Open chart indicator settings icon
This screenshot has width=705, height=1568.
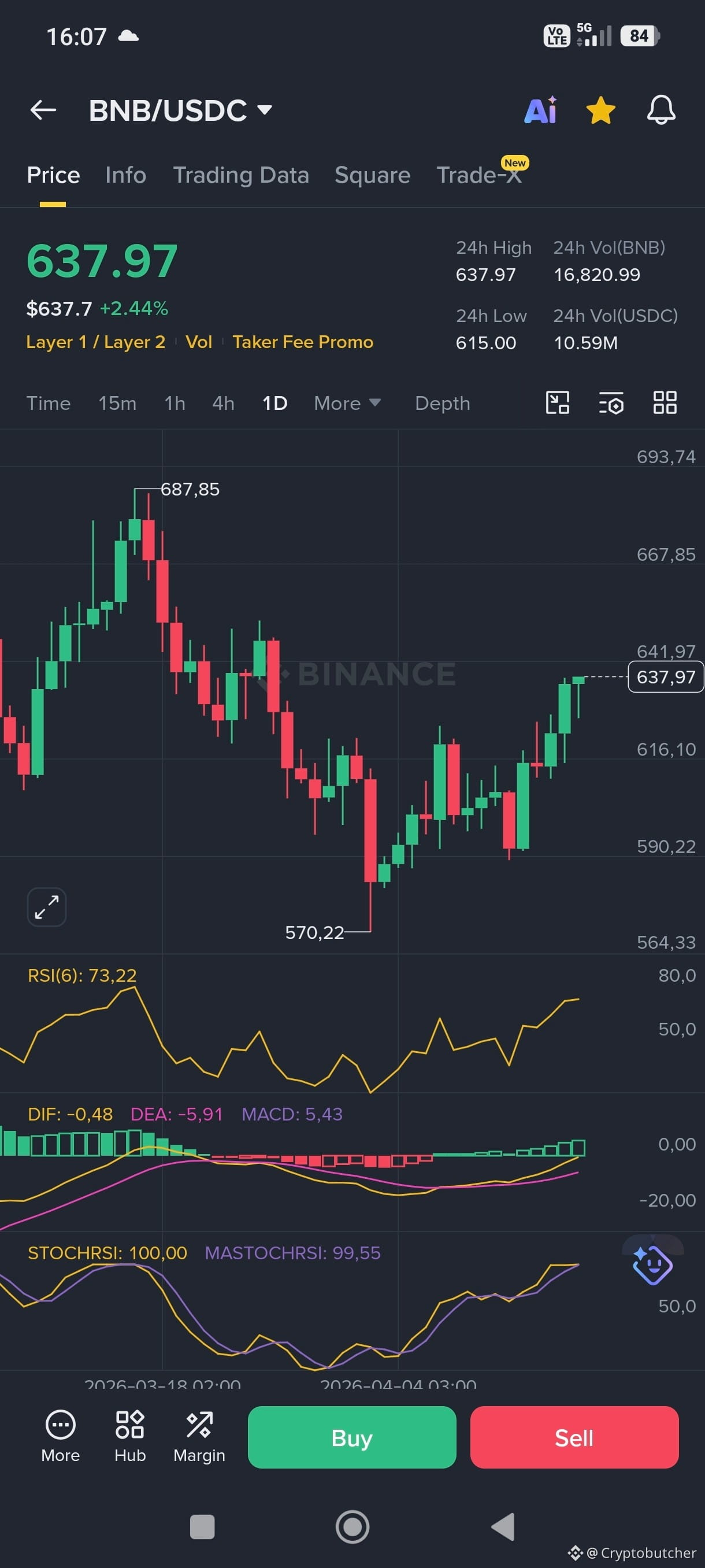pyautogui.click(x=611, y=403)
